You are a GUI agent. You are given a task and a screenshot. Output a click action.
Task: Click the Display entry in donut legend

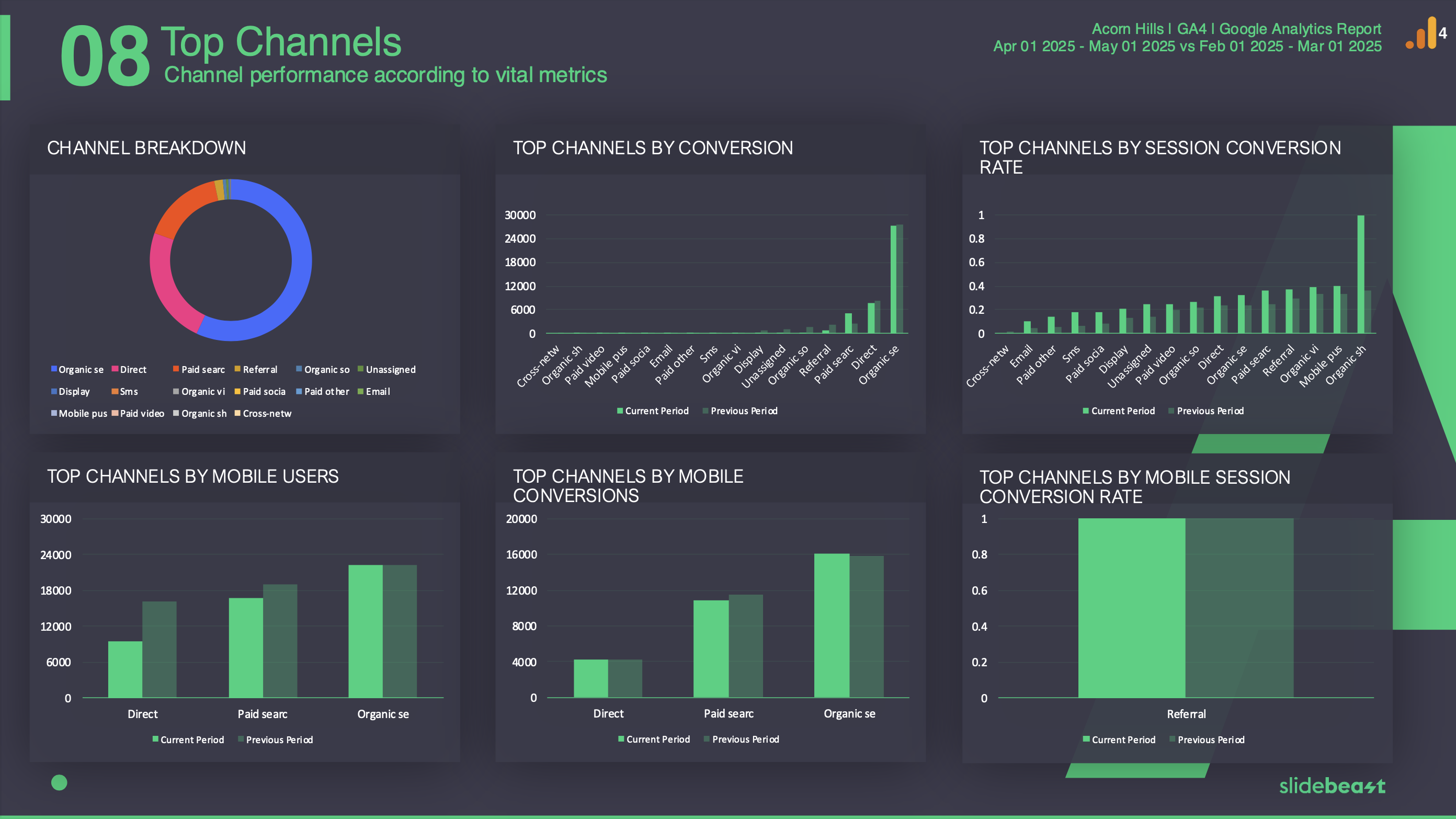[x=70, y=391]
